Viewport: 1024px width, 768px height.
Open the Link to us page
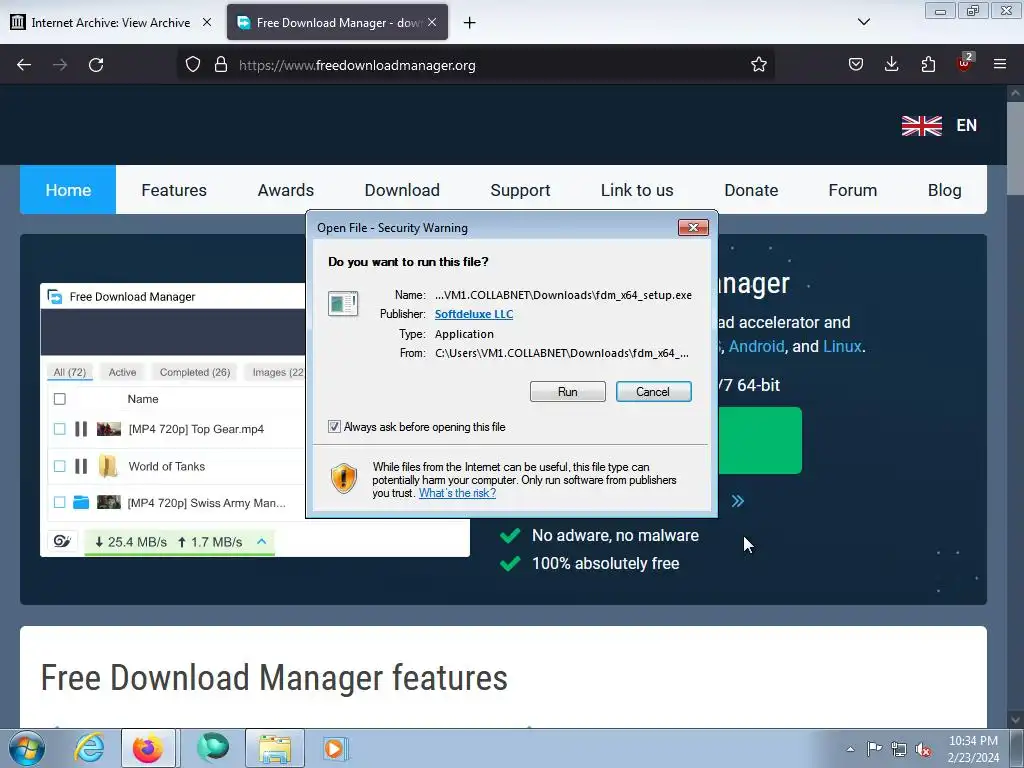tap(637, 190)
